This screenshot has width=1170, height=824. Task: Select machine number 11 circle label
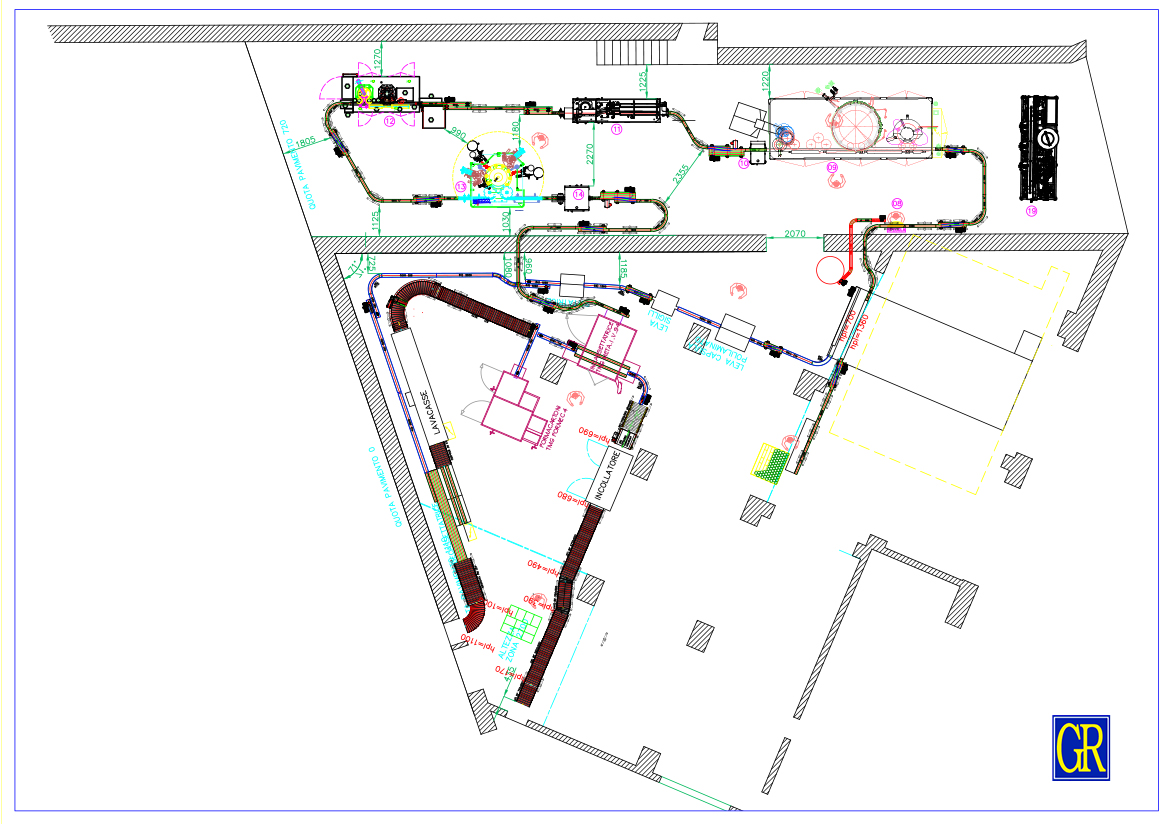616,129
